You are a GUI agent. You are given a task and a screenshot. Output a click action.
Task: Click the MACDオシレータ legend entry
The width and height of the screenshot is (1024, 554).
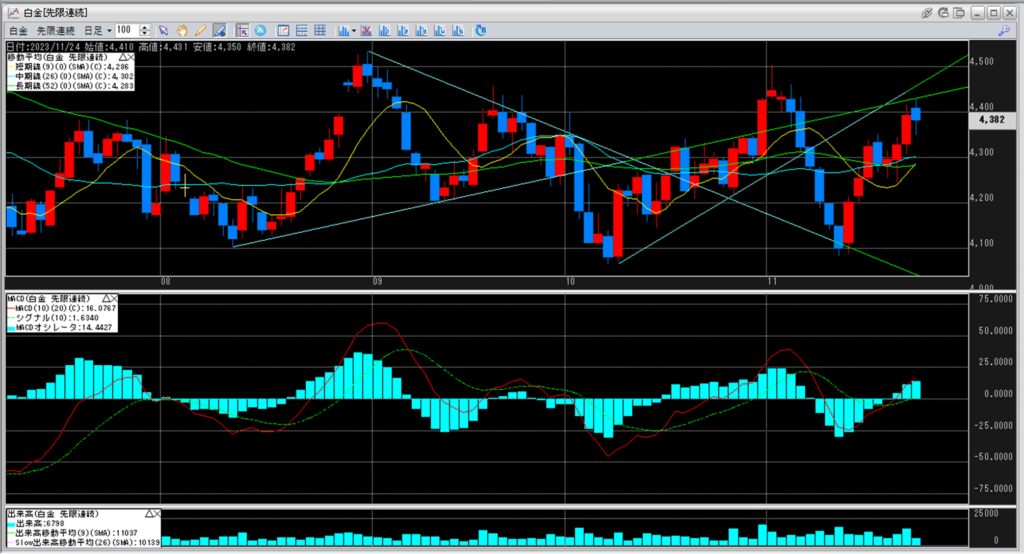tap(60, 328)
